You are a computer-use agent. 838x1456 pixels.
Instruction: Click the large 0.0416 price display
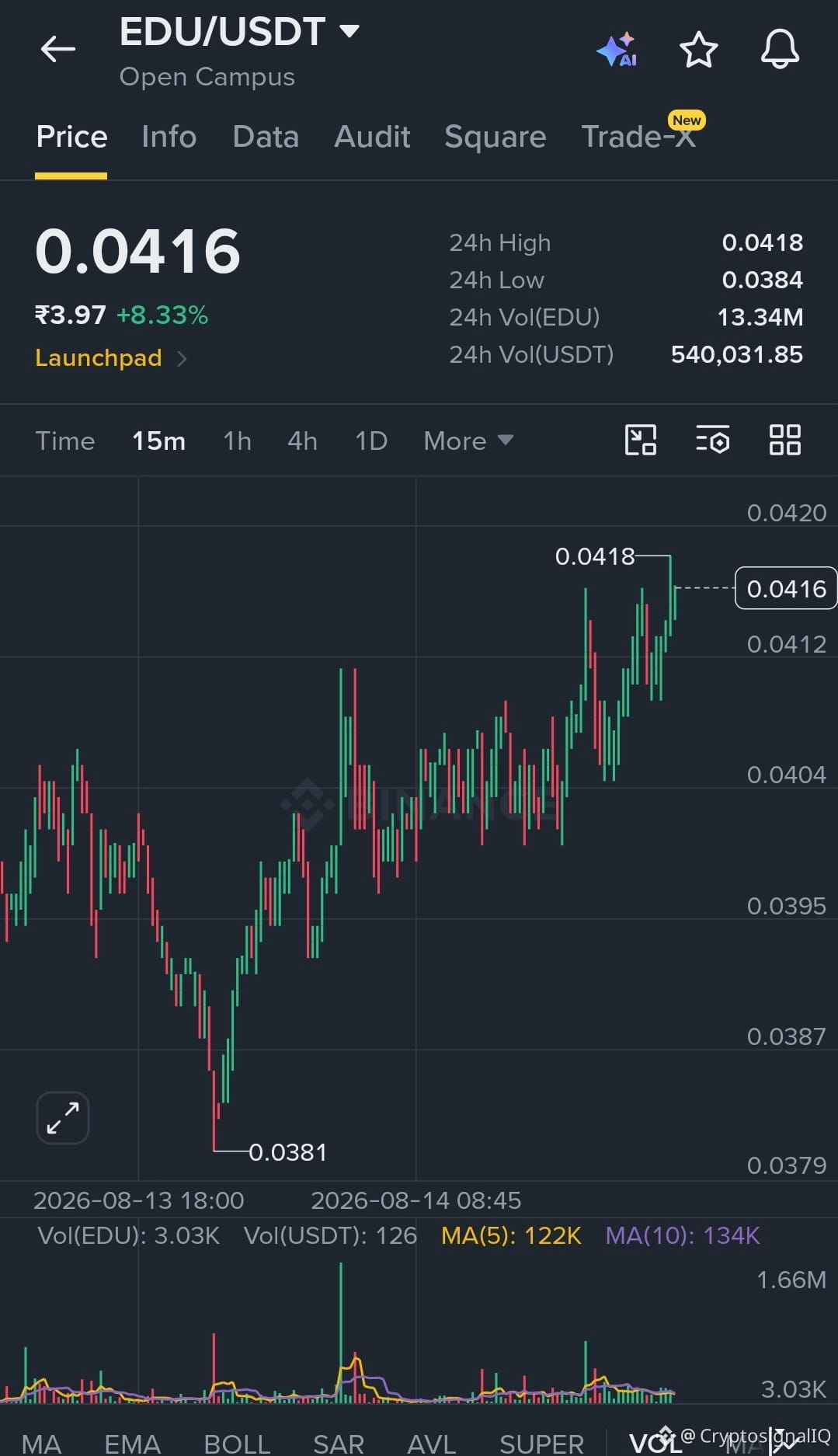[138, 252]
